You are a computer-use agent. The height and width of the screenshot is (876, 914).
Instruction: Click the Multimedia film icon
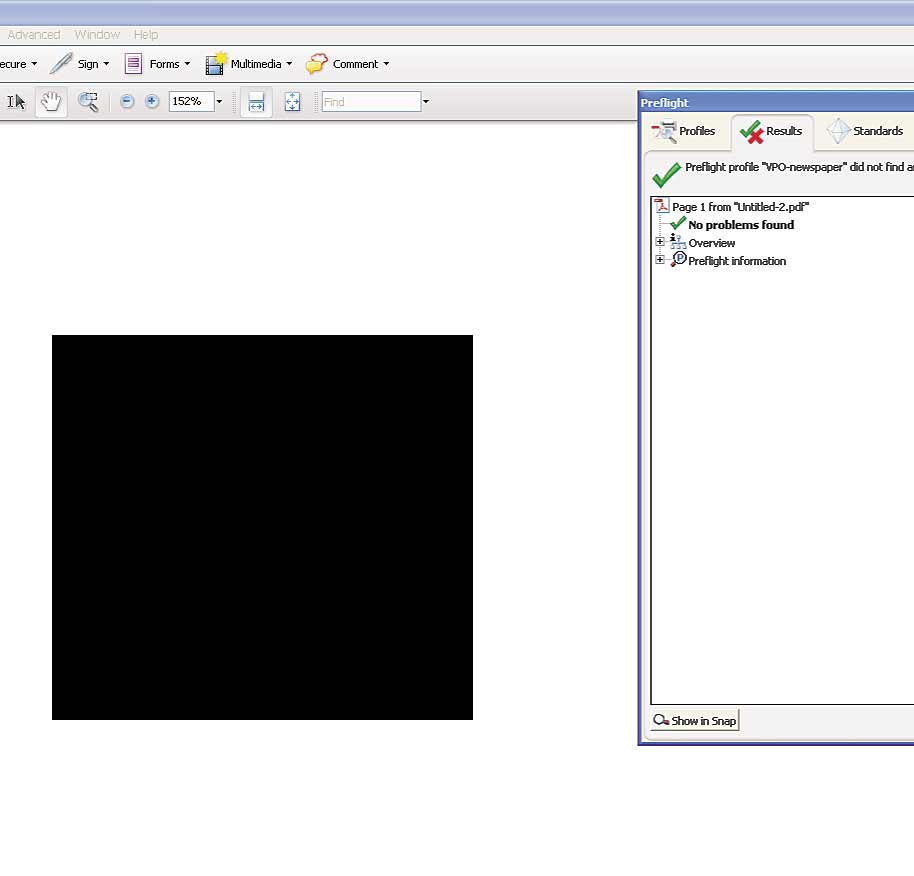click(x=215, y=64)
